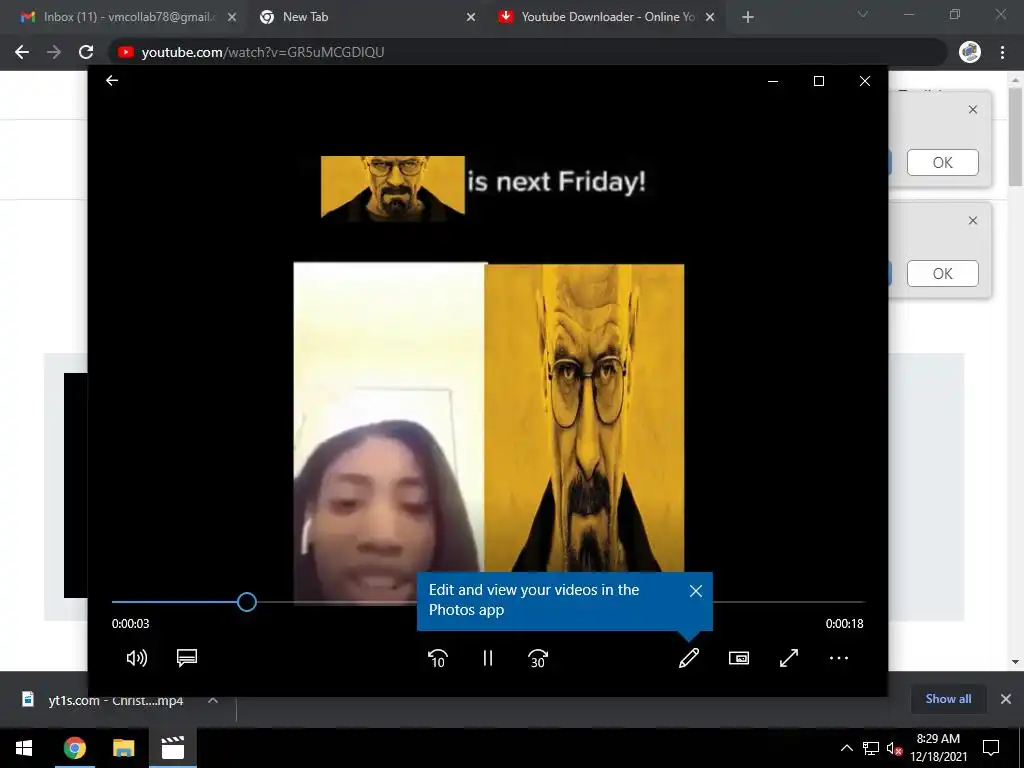Open a new browser tab
This screenshot has height=768, width=1024.
point(748,17)
